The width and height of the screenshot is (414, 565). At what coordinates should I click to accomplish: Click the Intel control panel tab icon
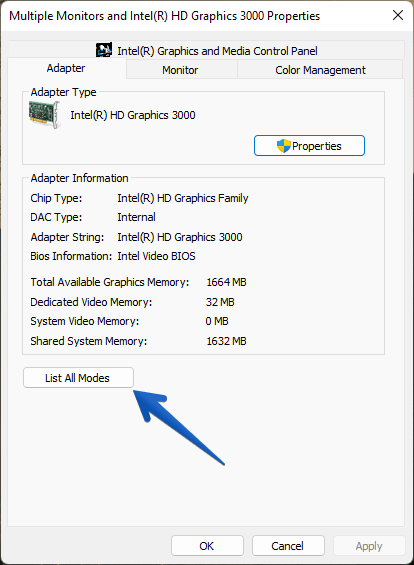[x=104, y=50]
